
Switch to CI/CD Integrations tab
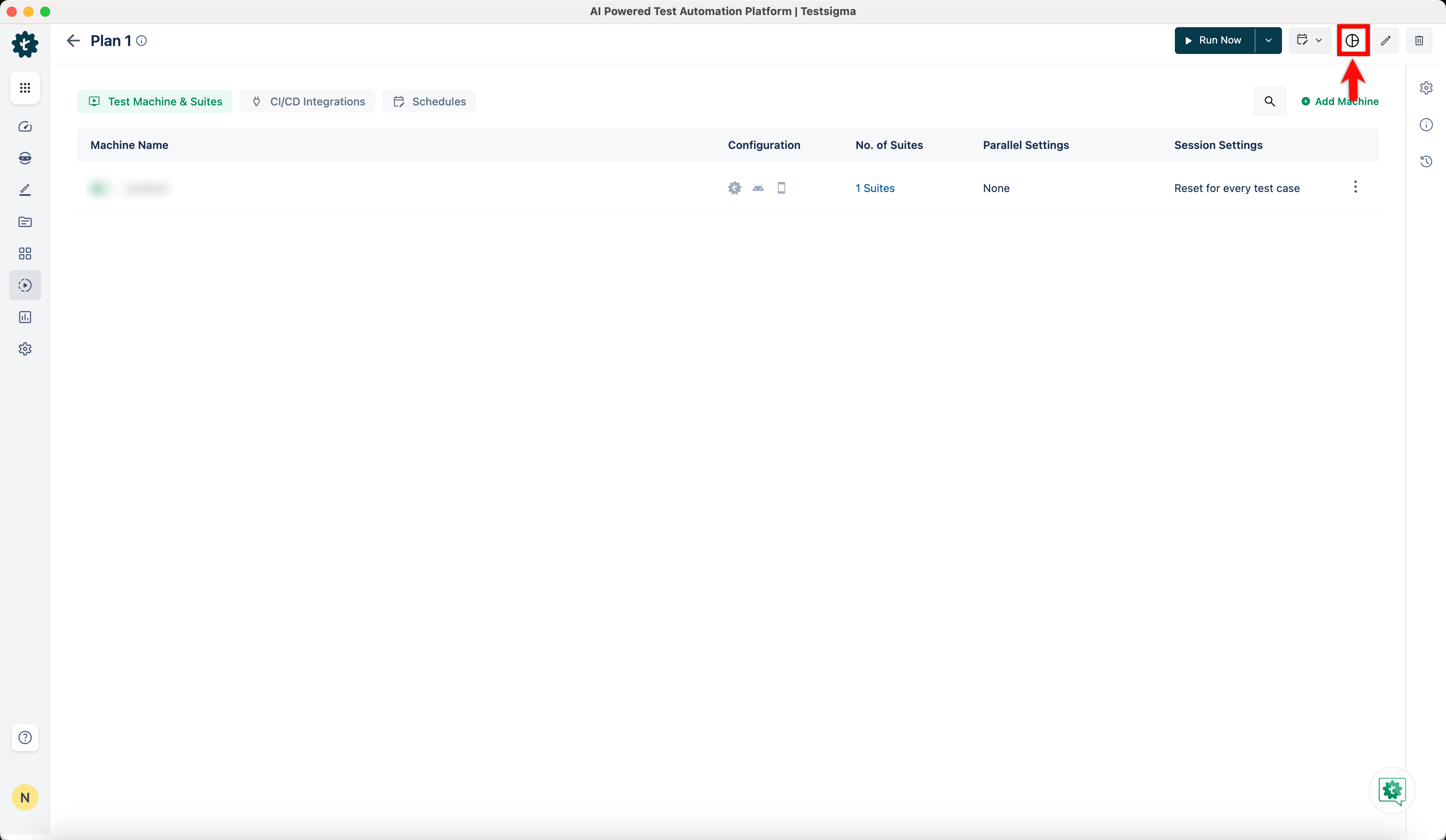[308, 102]
